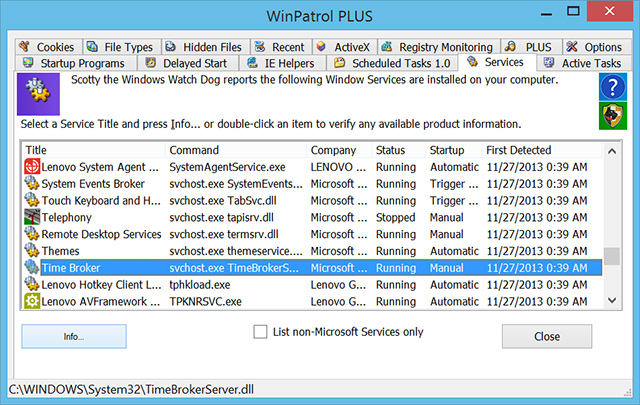The height and width of the screenshot is (405, 640).
Task: Select the Remote Desktop Services row
Action: coord(101,234)
